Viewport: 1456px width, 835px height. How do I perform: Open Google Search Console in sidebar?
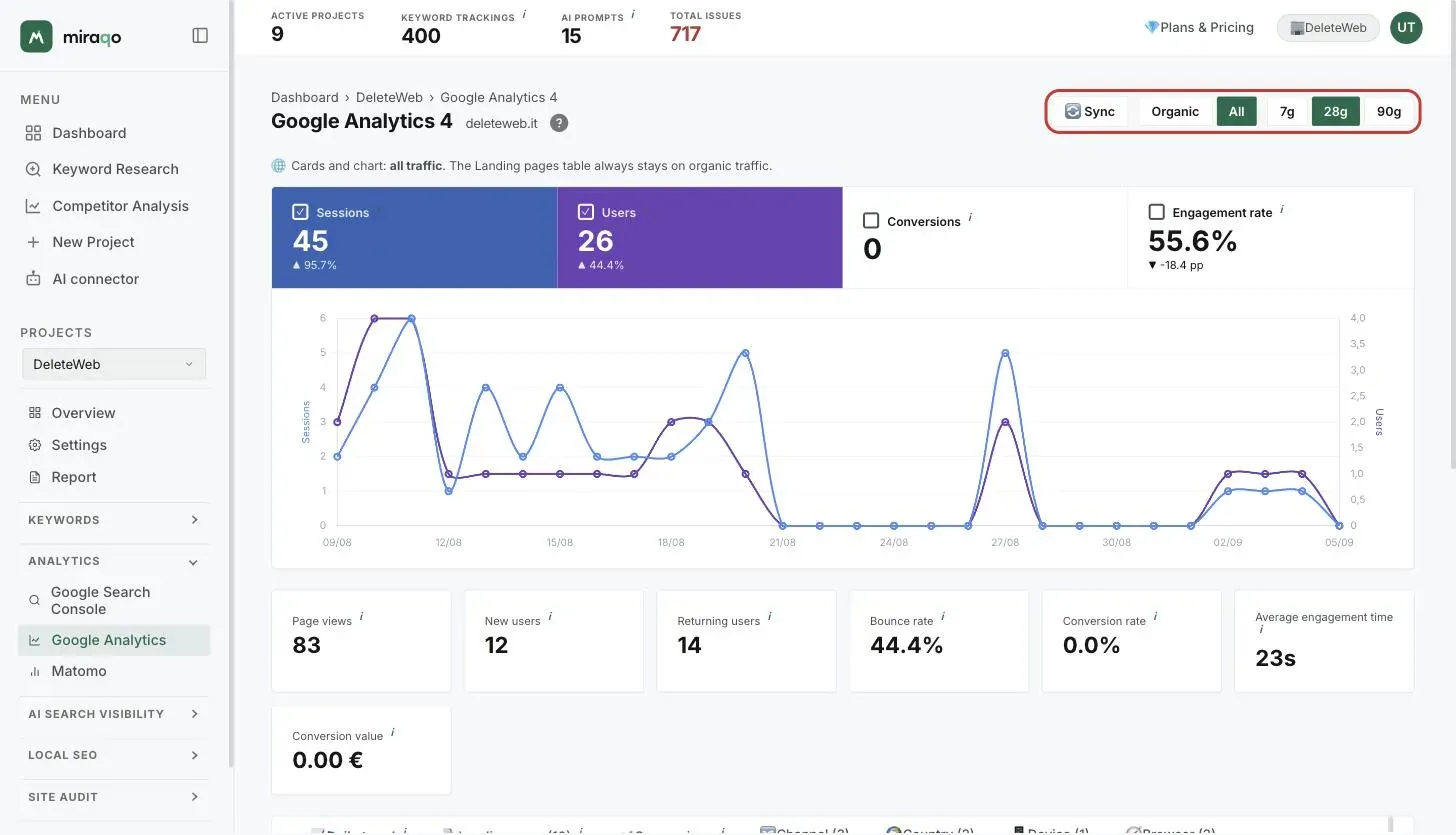pos(114,600)
